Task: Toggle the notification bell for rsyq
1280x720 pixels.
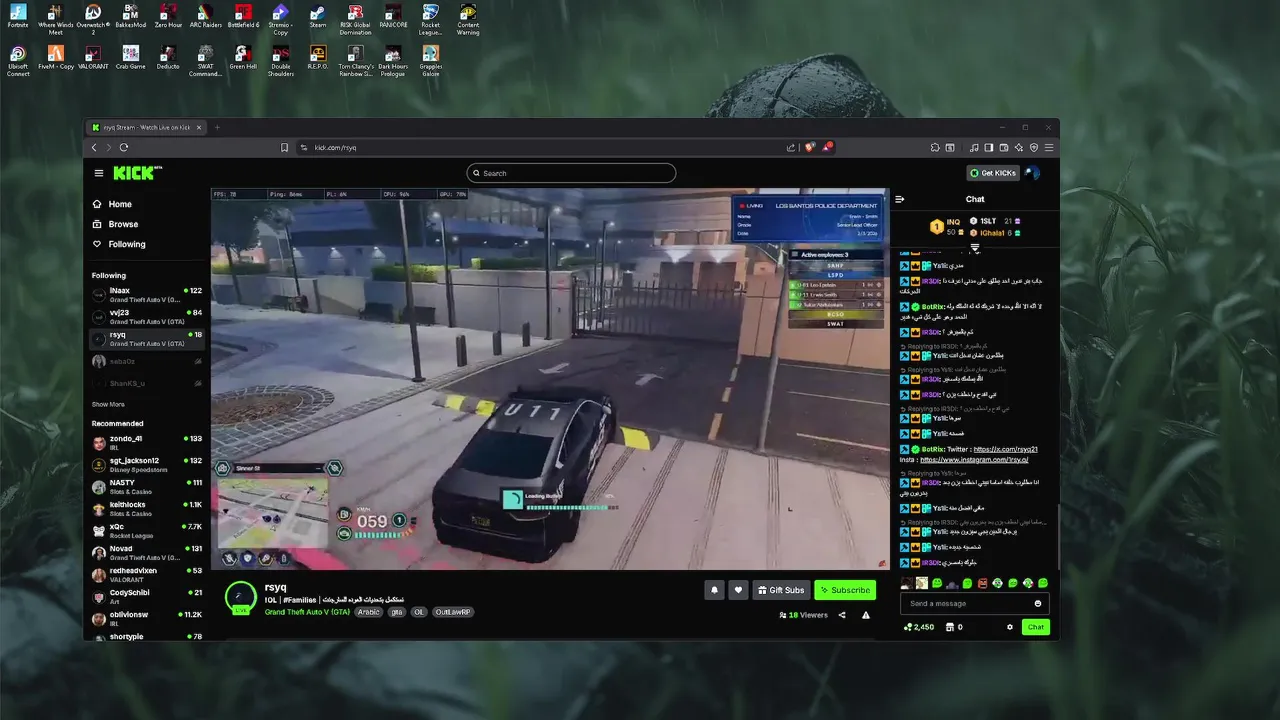Action: pos(714,590)
